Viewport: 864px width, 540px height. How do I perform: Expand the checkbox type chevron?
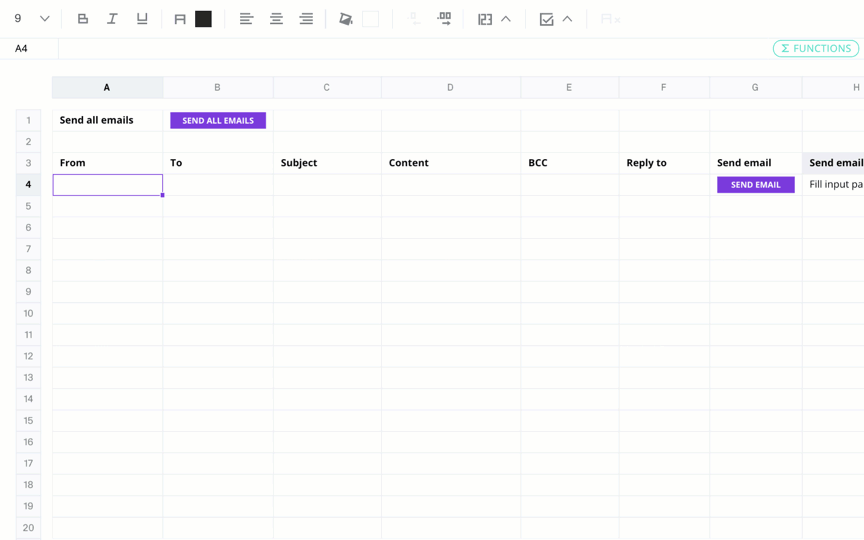click(567, 19)
